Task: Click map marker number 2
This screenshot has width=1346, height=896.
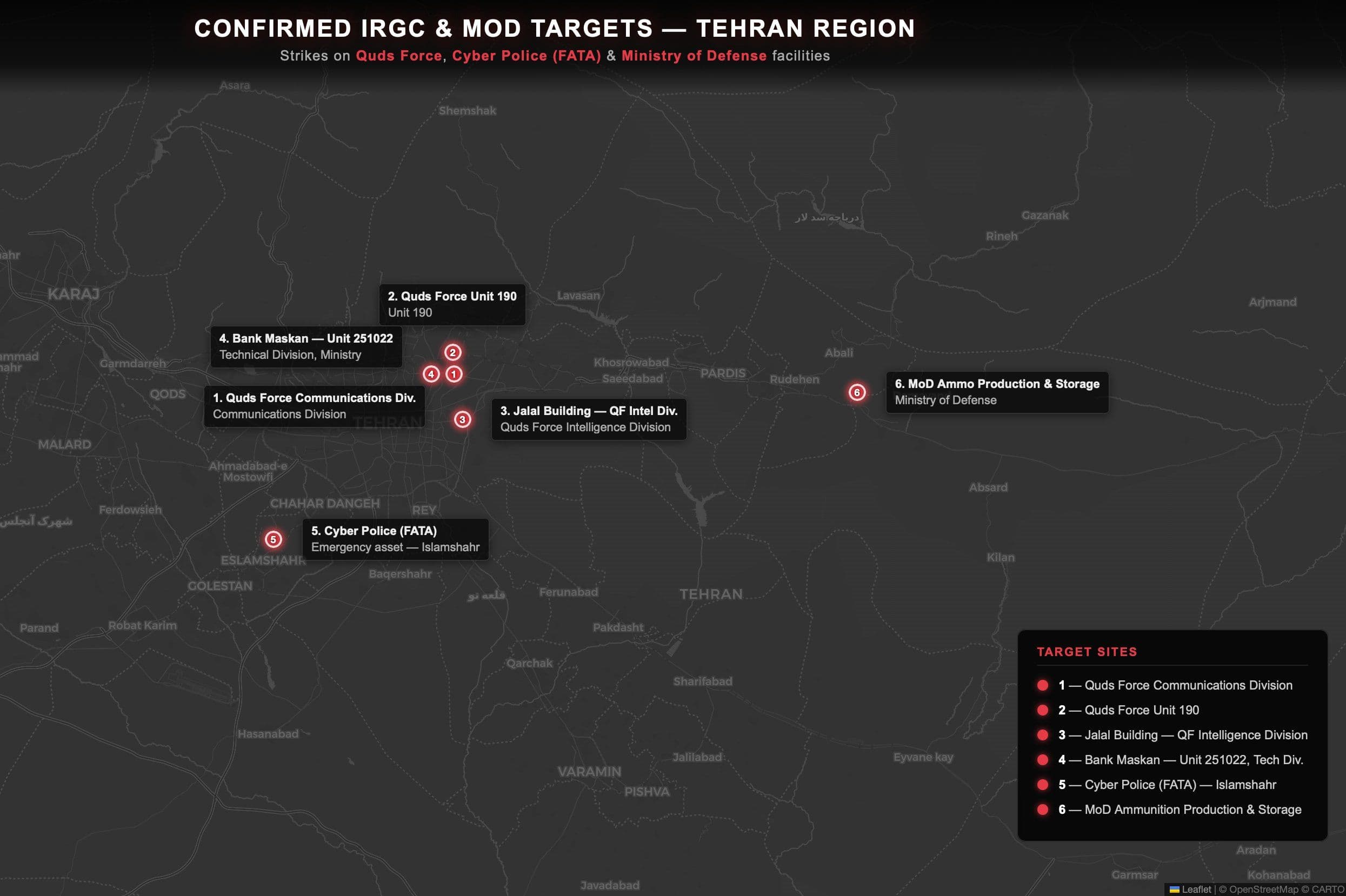Action: point(452,352)
